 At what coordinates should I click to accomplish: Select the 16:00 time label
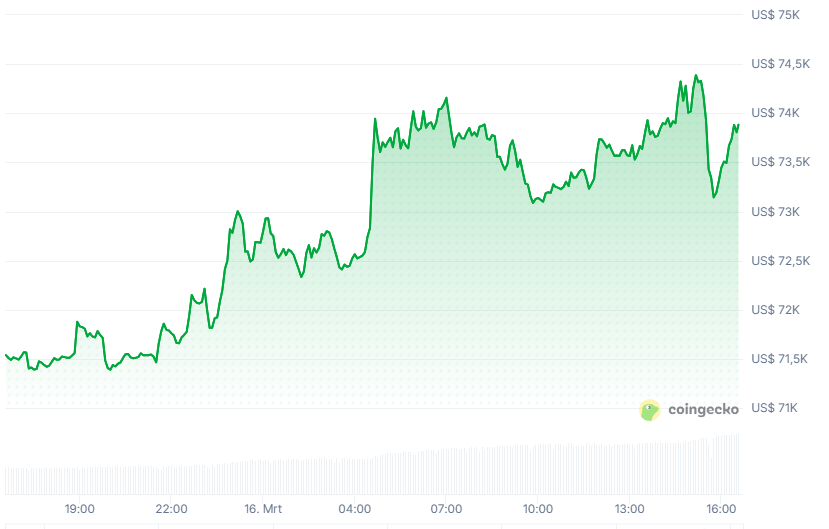[721, 508]
